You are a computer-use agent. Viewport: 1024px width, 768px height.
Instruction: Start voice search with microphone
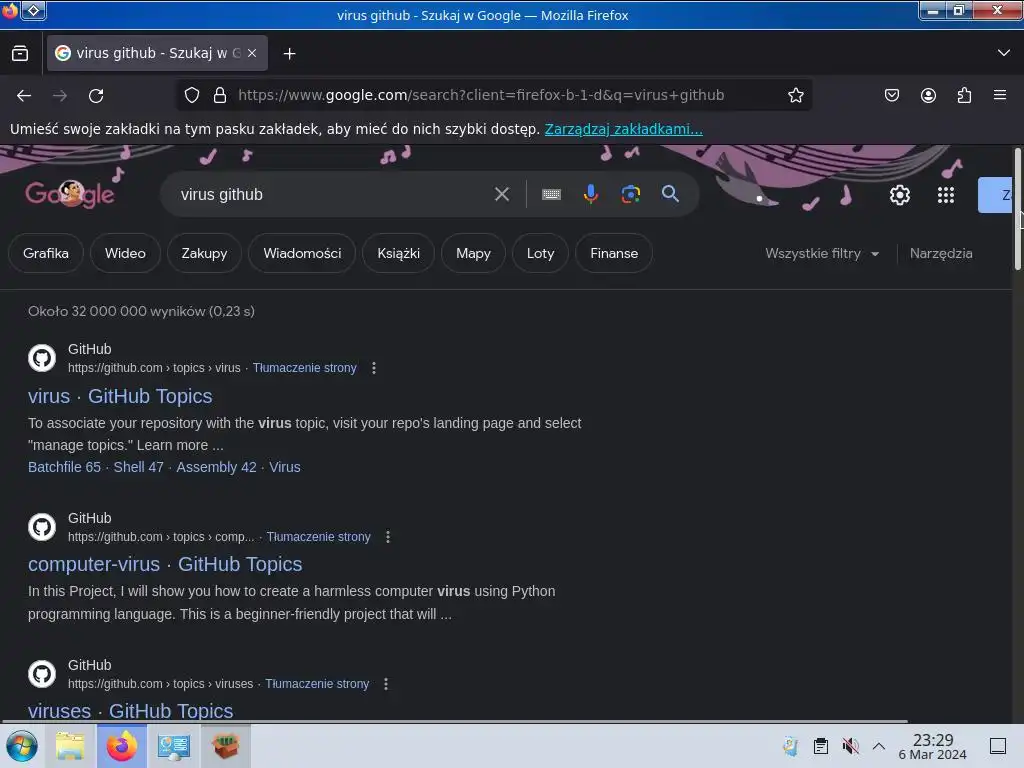pyautogui.click(x=590, y=194)
